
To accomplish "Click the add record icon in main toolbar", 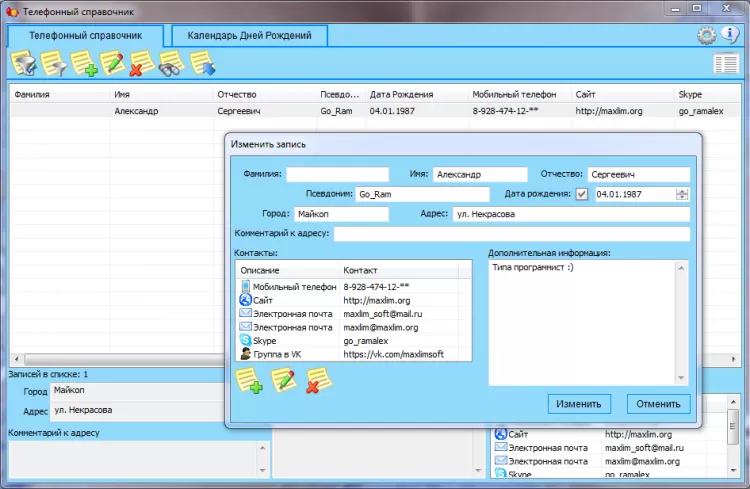I will 83,65.
